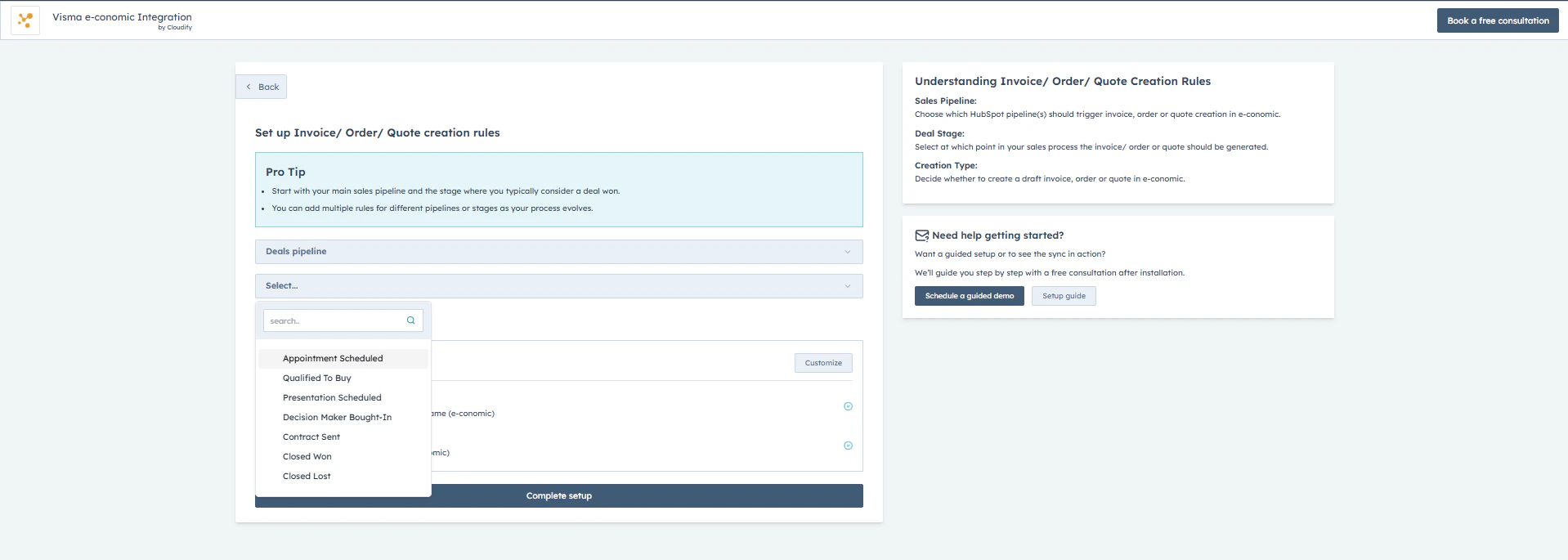Click the lower circular check icon
Image resolution: width=1568 pixels, height=560 pixels.
848,446
